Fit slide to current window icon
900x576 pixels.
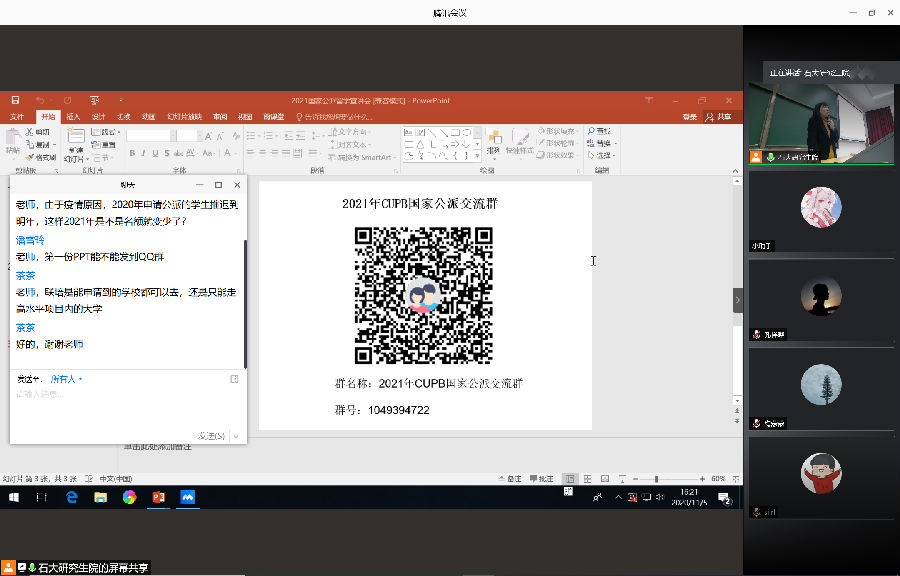pyautogui.click(x=736, y=478)
